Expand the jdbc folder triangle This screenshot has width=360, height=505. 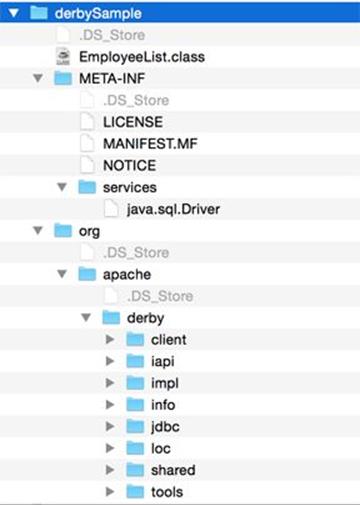click(110, 426)
